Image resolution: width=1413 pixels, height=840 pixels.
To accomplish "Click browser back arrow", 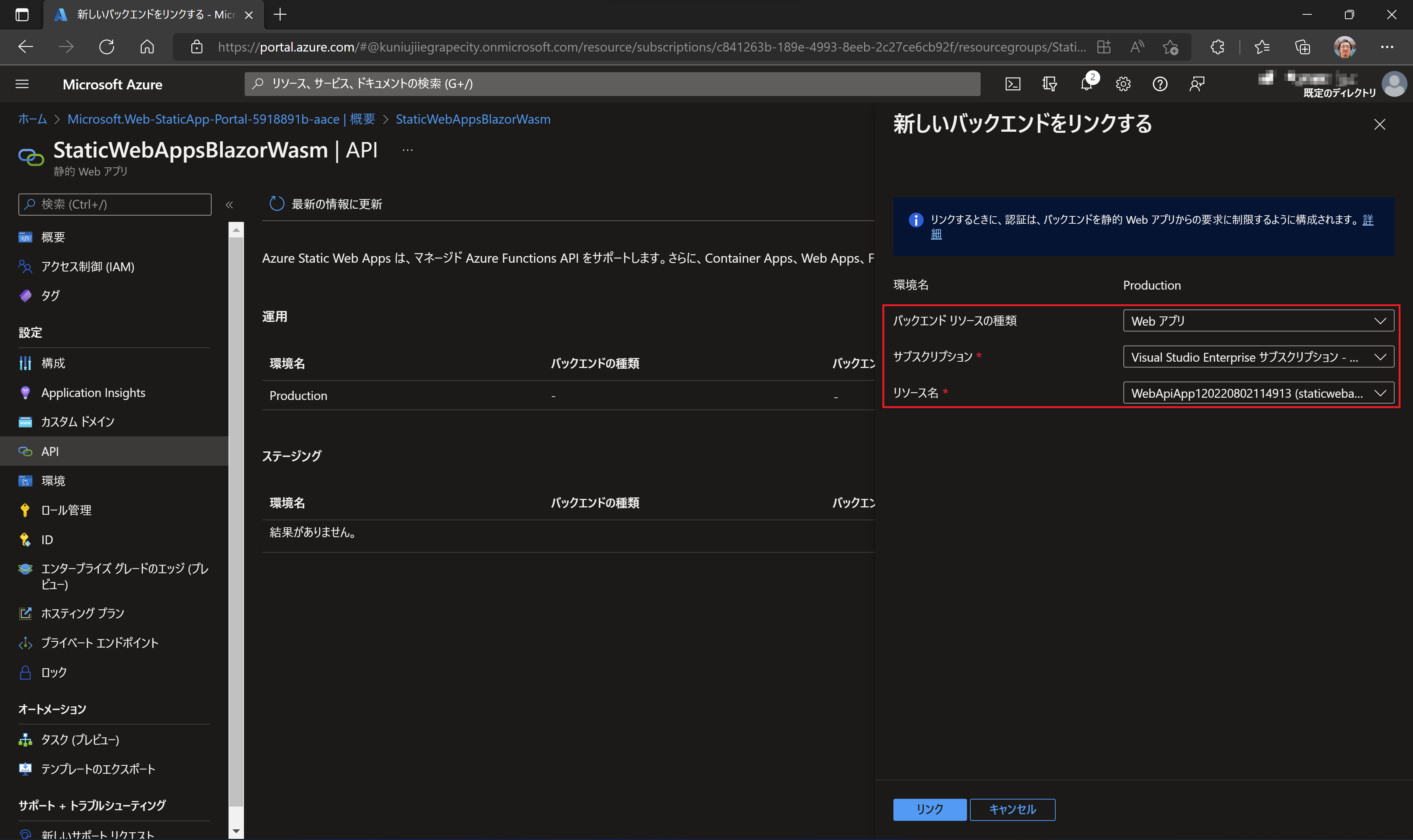I will point(26,47).
